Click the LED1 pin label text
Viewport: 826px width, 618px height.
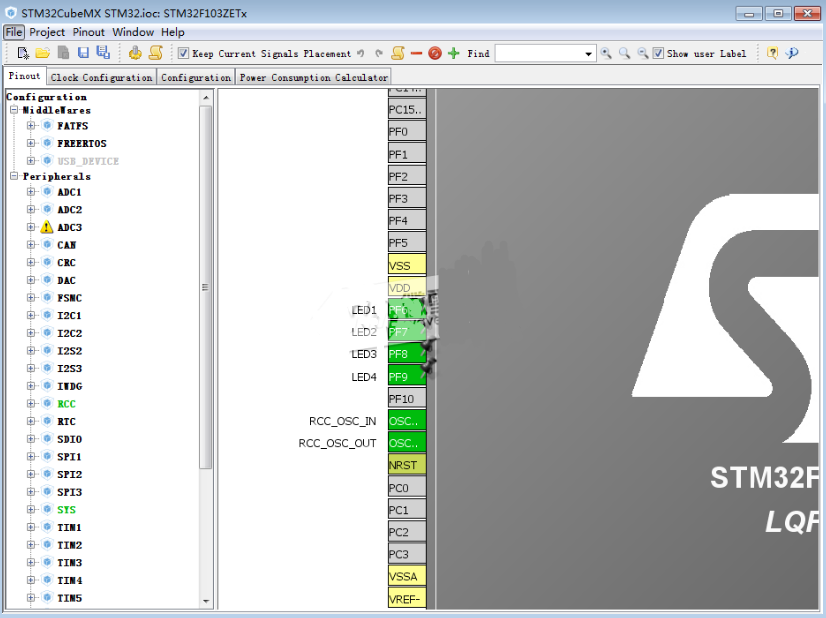(x=364, y=310)
